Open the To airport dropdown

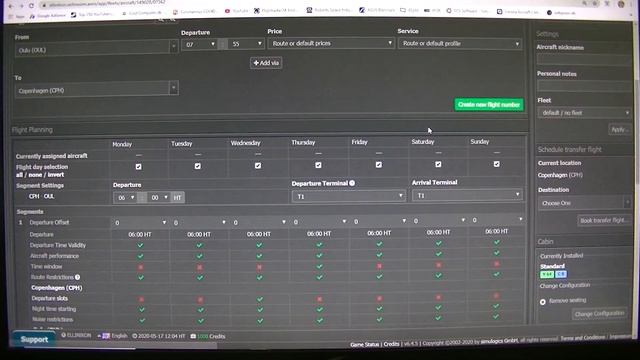96,90
